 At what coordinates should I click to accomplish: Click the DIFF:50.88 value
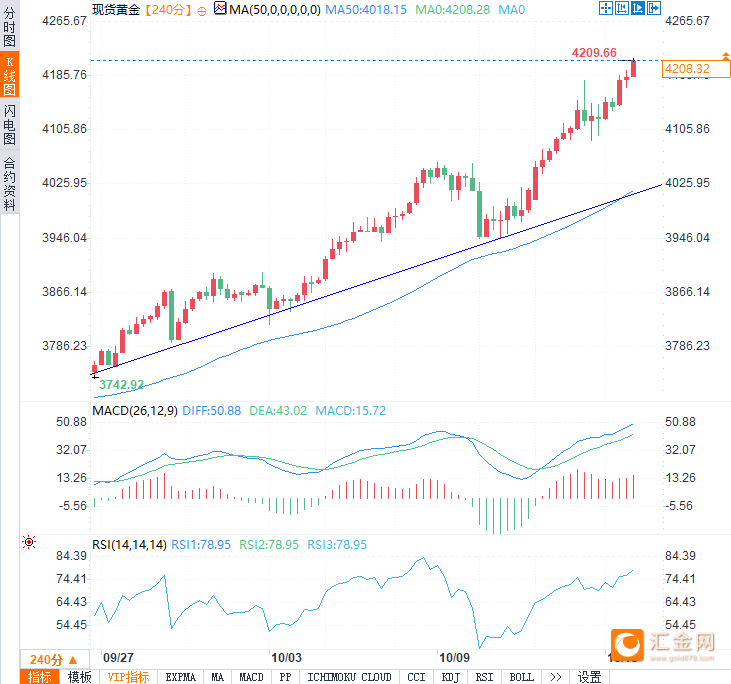212,411
